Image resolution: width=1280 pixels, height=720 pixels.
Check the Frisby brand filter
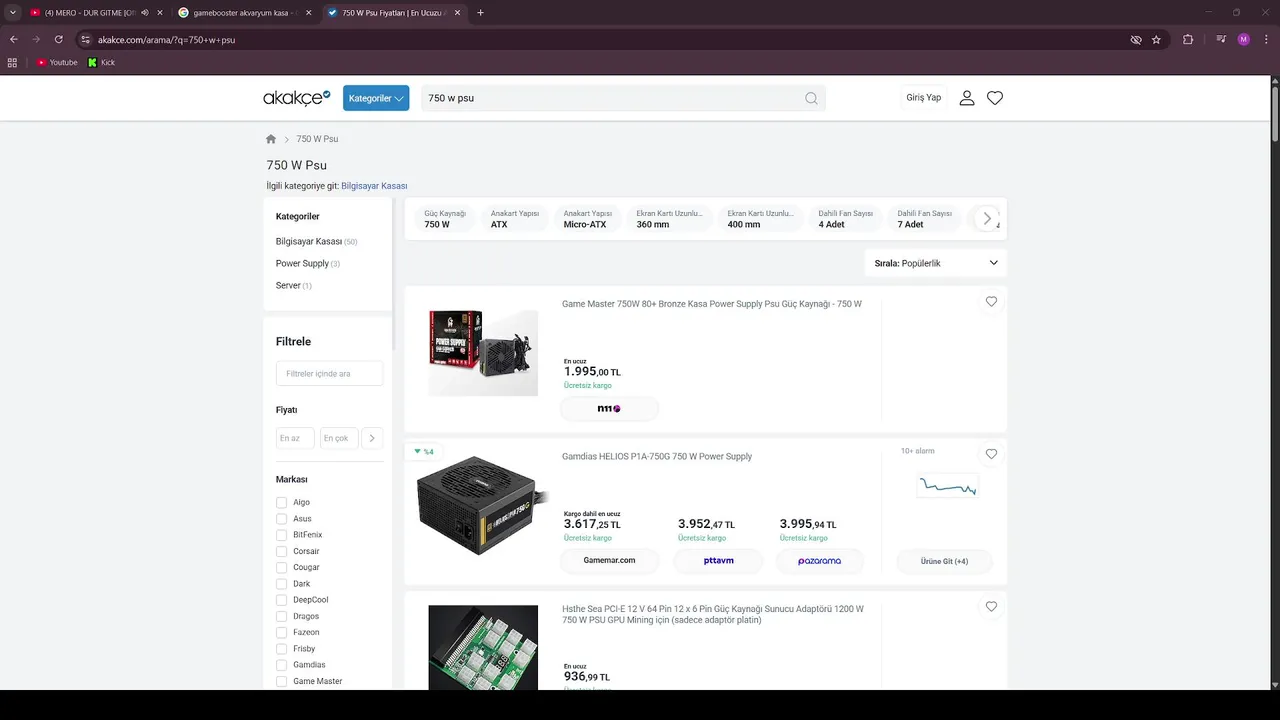[x=281, y=649]
